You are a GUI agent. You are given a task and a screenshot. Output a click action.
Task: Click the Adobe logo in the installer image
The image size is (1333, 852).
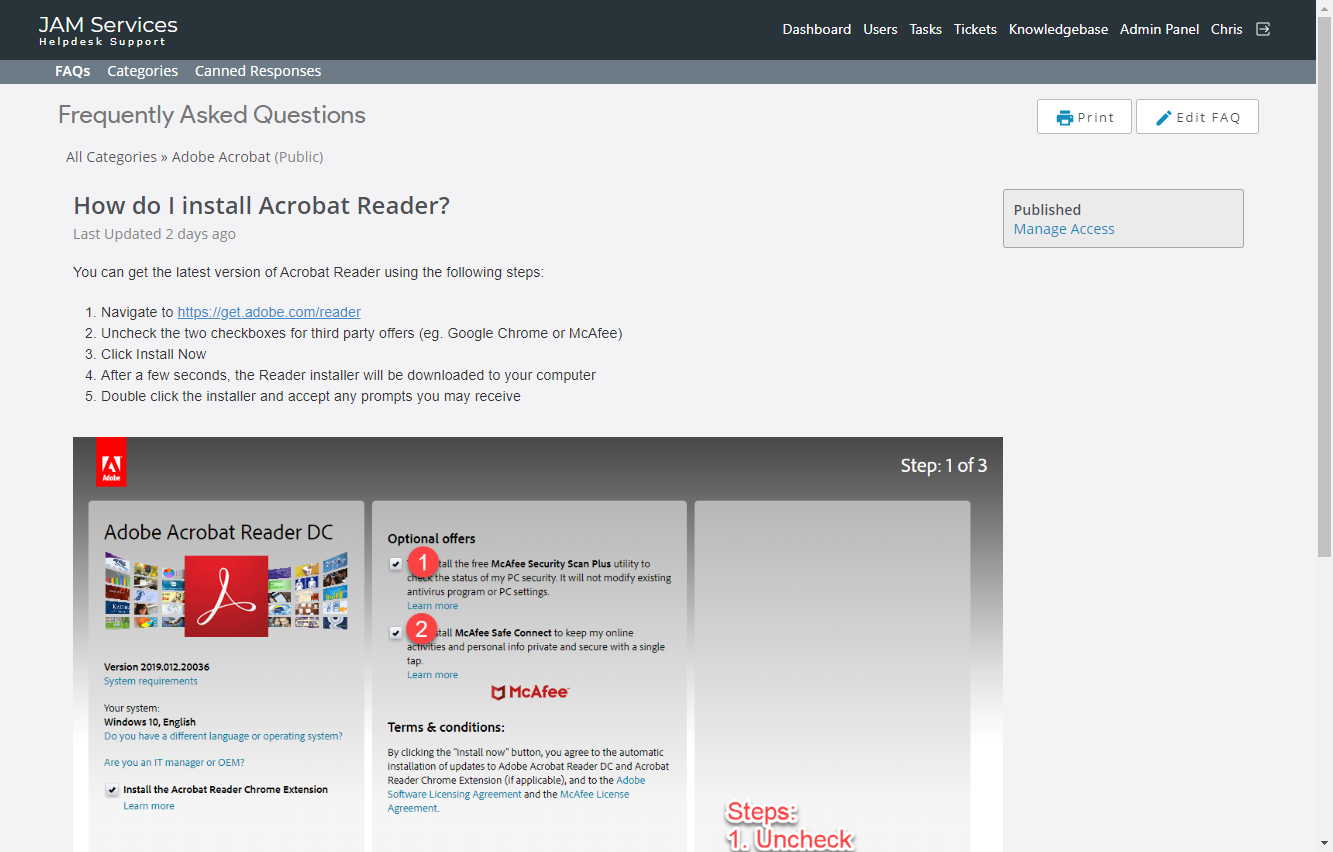[111, 462]
